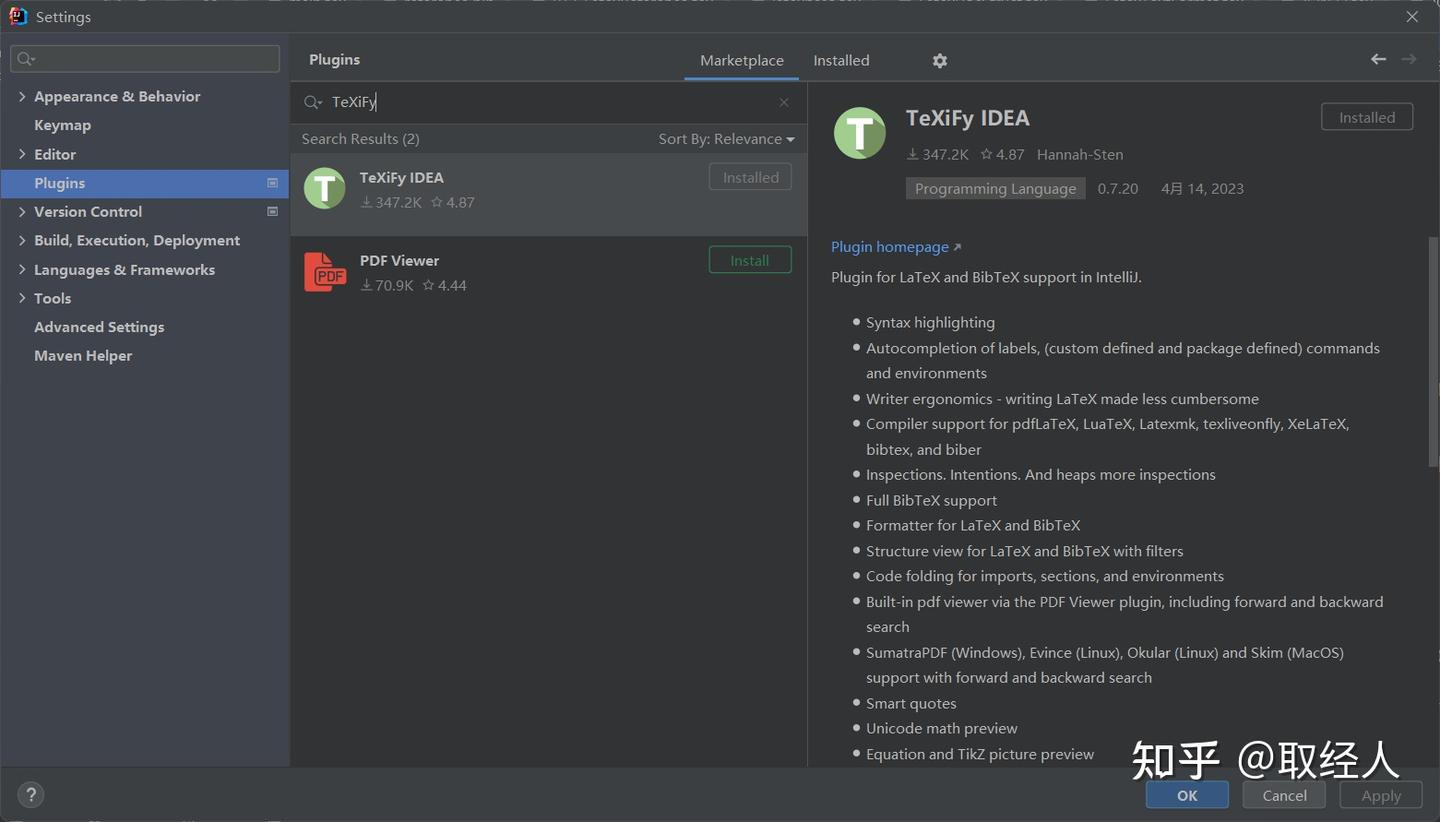The image size is (1440, 822).
Task: Click the PDF Viewer plugin icon
Action: (324, 272)
